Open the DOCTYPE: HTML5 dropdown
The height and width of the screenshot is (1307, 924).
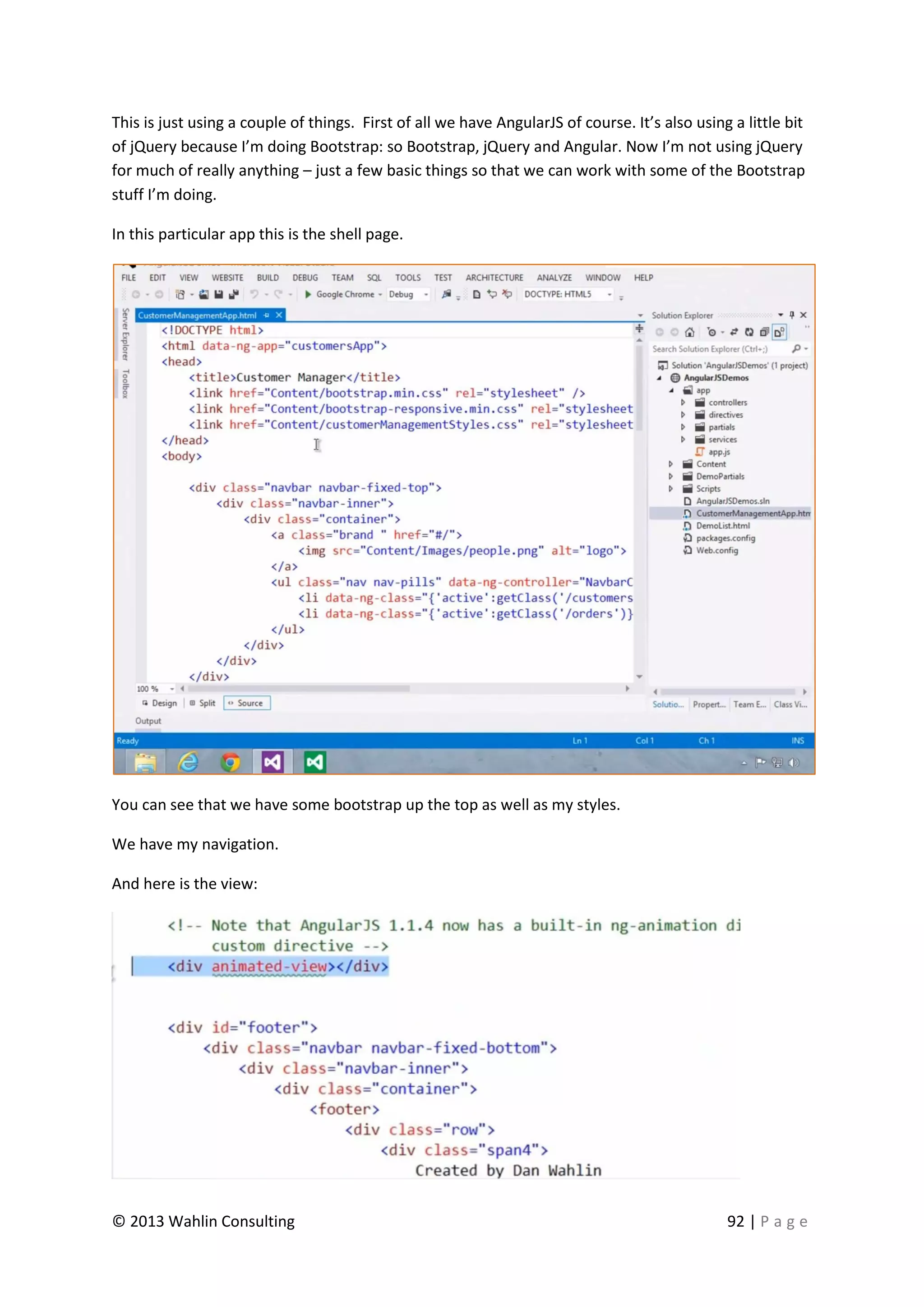(x=610, y=294)
